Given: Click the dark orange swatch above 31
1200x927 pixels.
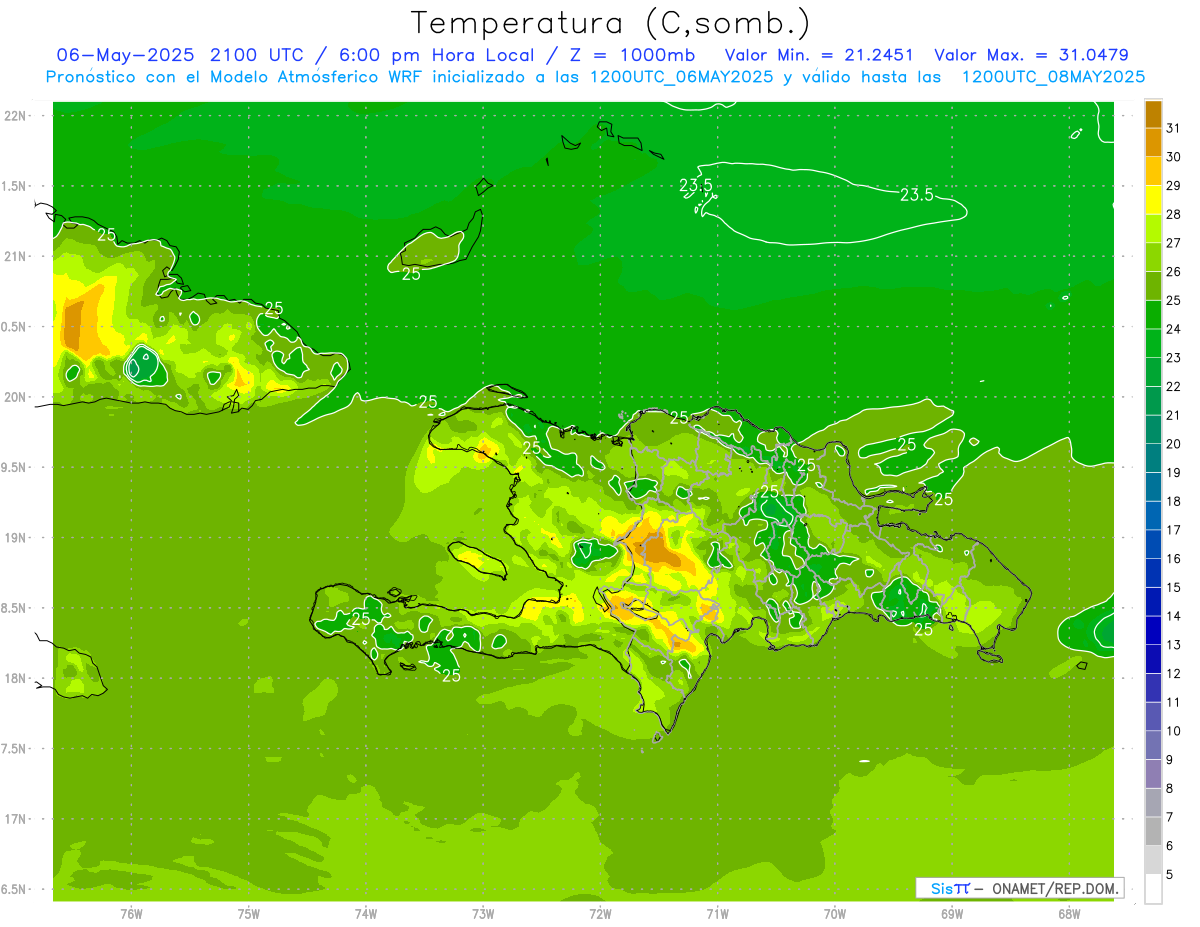Looking at the screenshot, I should click(x=1153, y=114).
